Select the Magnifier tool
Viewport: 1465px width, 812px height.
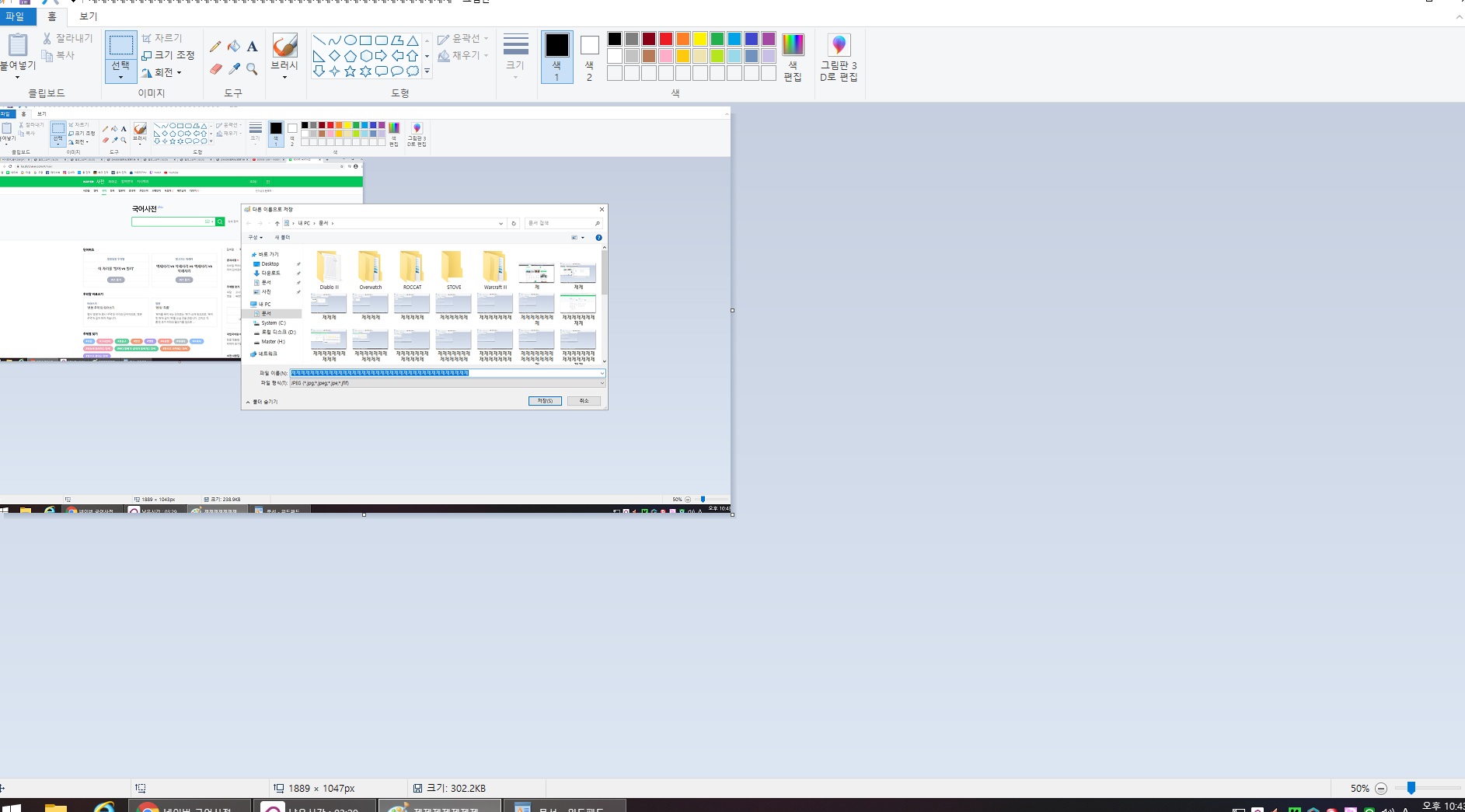[x=252, y=68]
